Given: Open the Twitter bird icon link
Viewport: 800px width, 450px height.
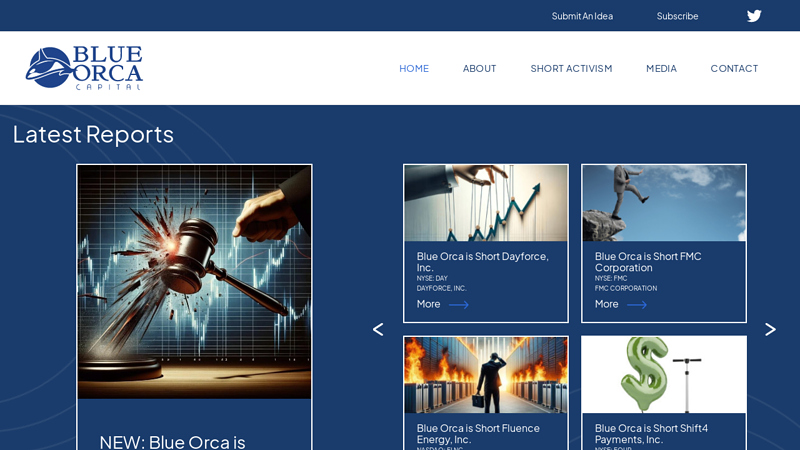Looking at the screenshot, I should [x=754, y=16].
